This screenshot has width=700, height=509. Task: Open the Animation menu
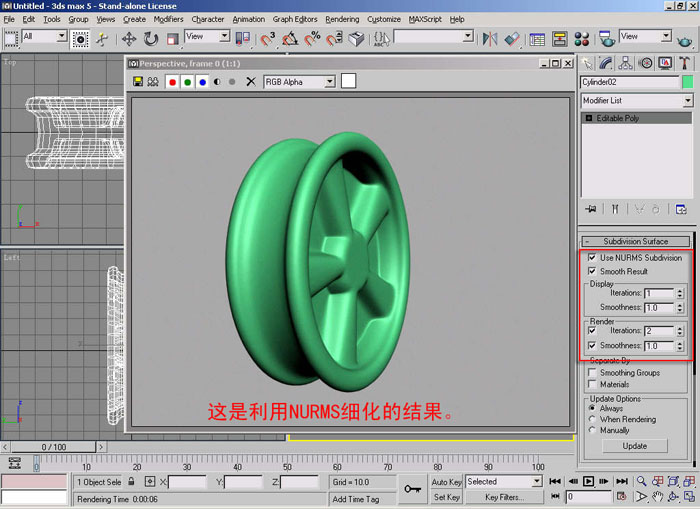click(249, 19)
